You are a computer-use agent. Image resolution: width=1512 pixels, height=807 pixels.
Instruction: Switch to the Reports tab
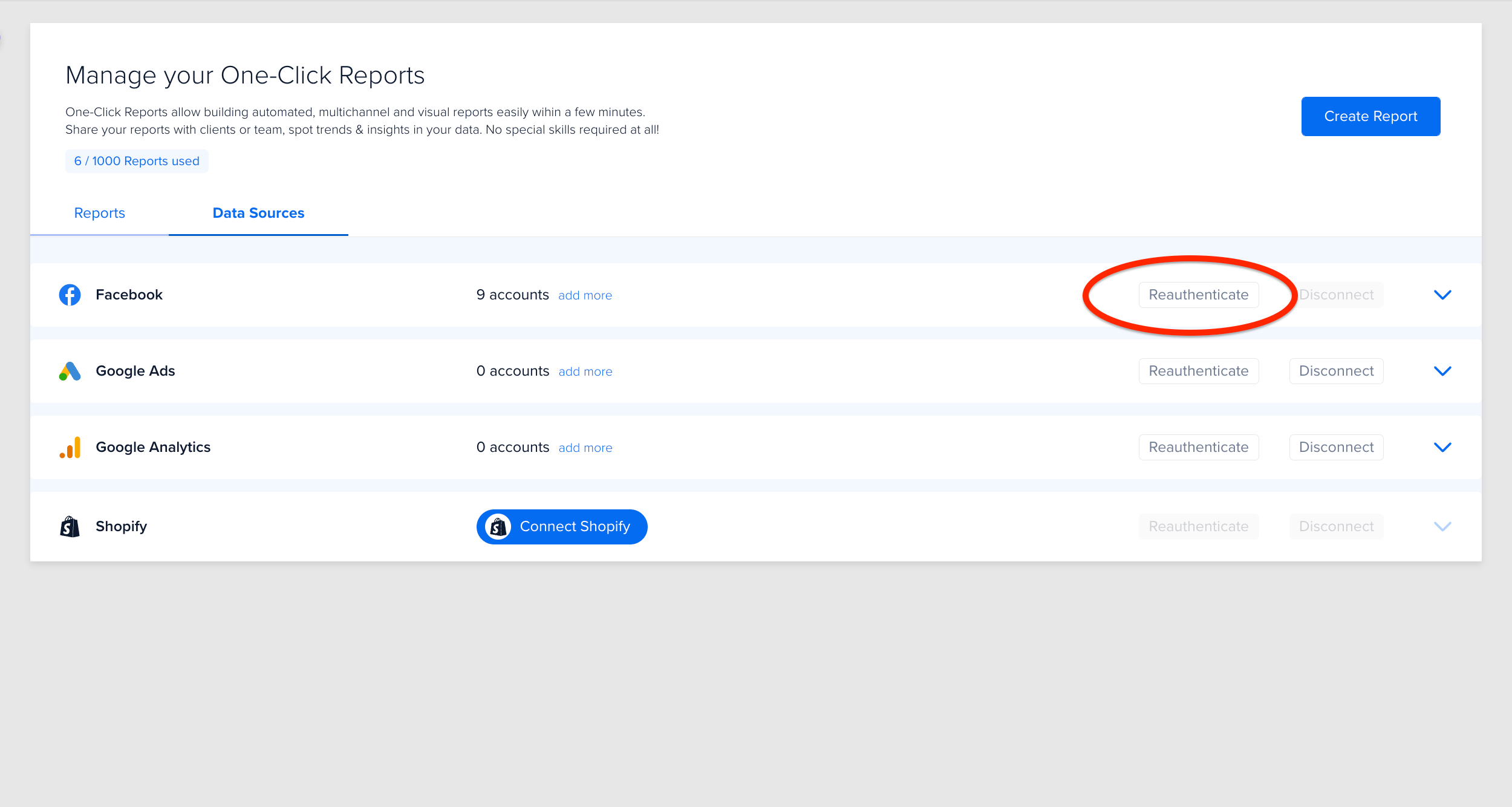click(x=99, y=213)
